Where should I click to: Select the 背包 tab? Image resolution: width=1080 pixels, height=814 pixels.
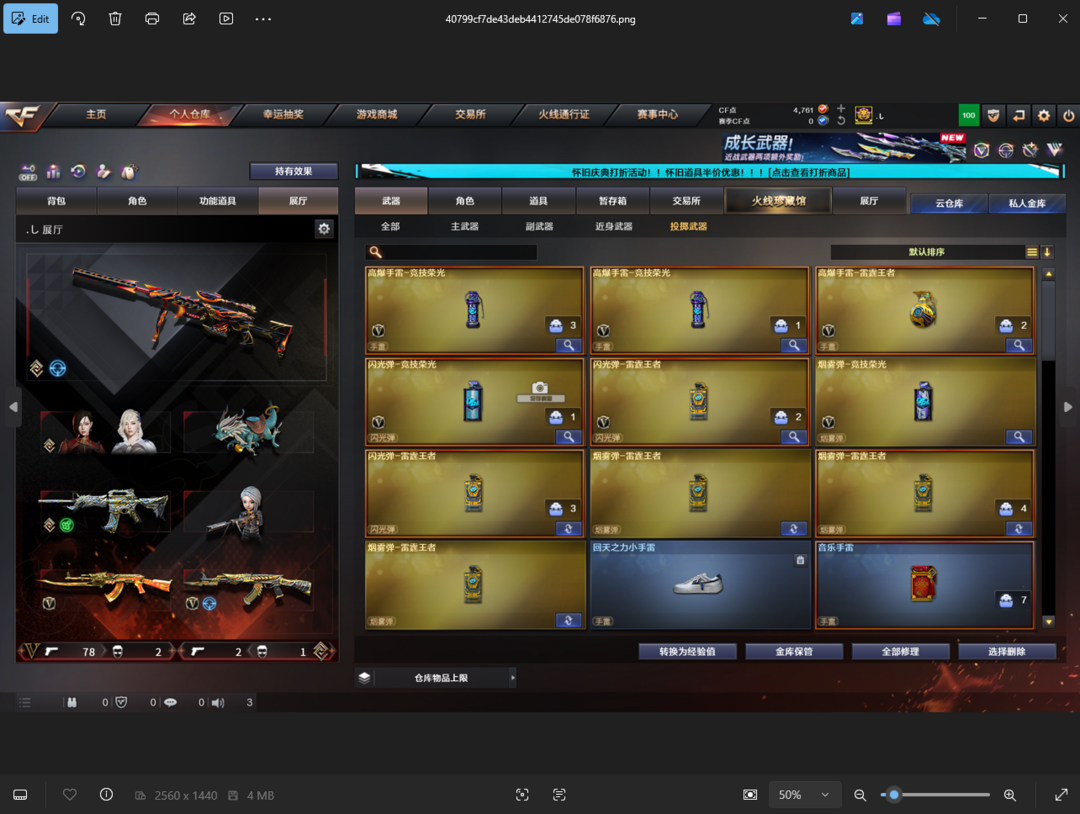coord(56,201)
